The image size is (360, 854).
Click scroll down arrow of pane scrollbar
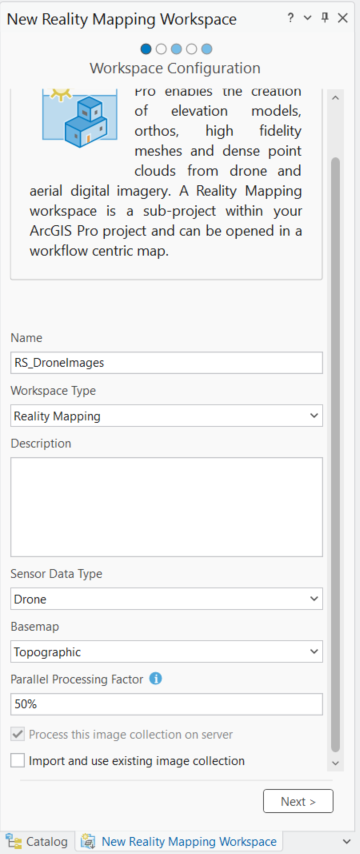tap(335, 763)
